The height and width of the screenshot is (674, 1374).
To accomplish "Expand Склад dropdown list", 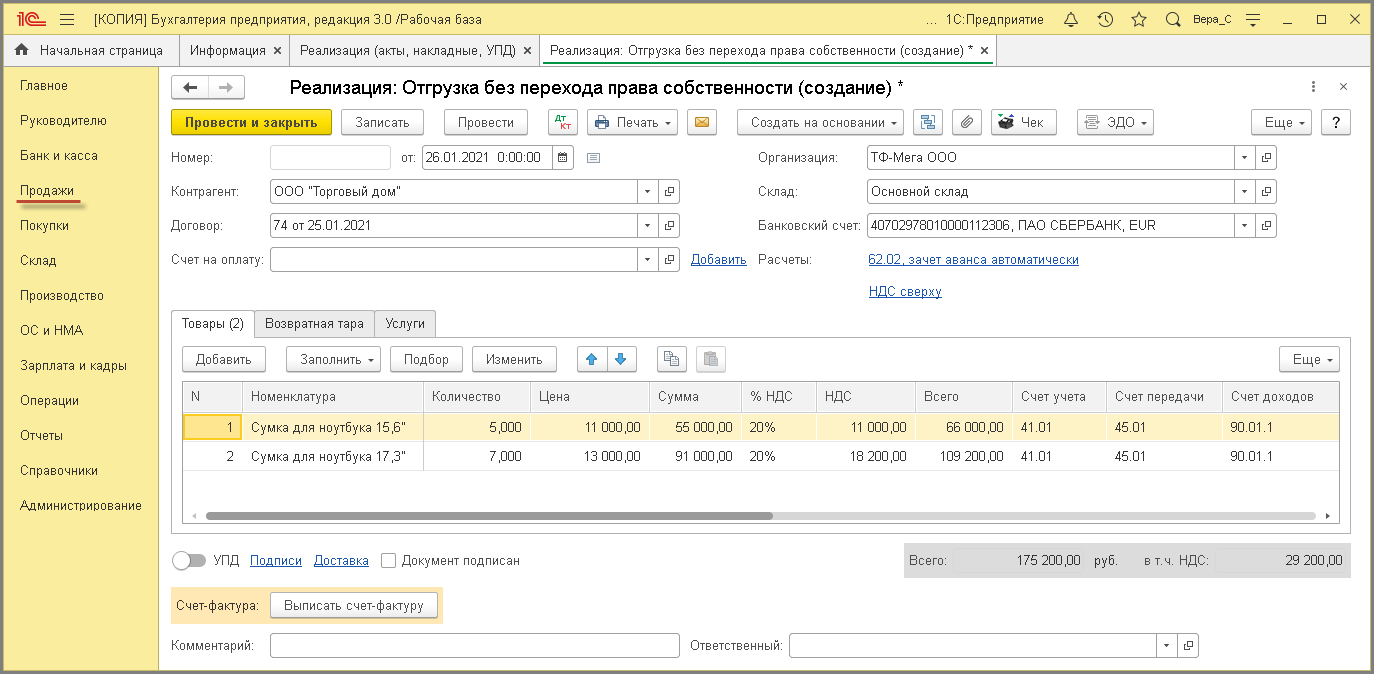I will click(1244, 191).
